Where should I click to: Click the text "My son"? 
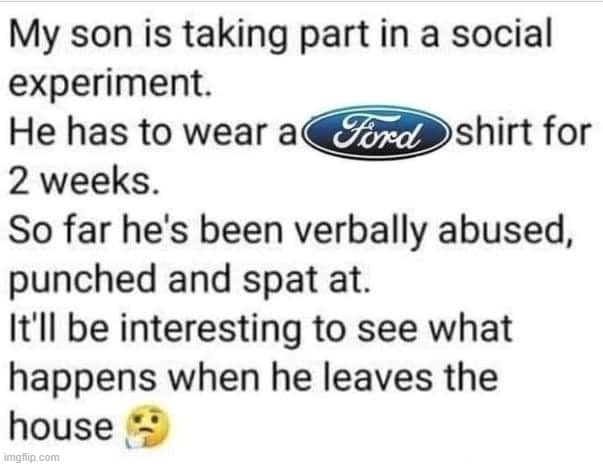tap(70, 35)
